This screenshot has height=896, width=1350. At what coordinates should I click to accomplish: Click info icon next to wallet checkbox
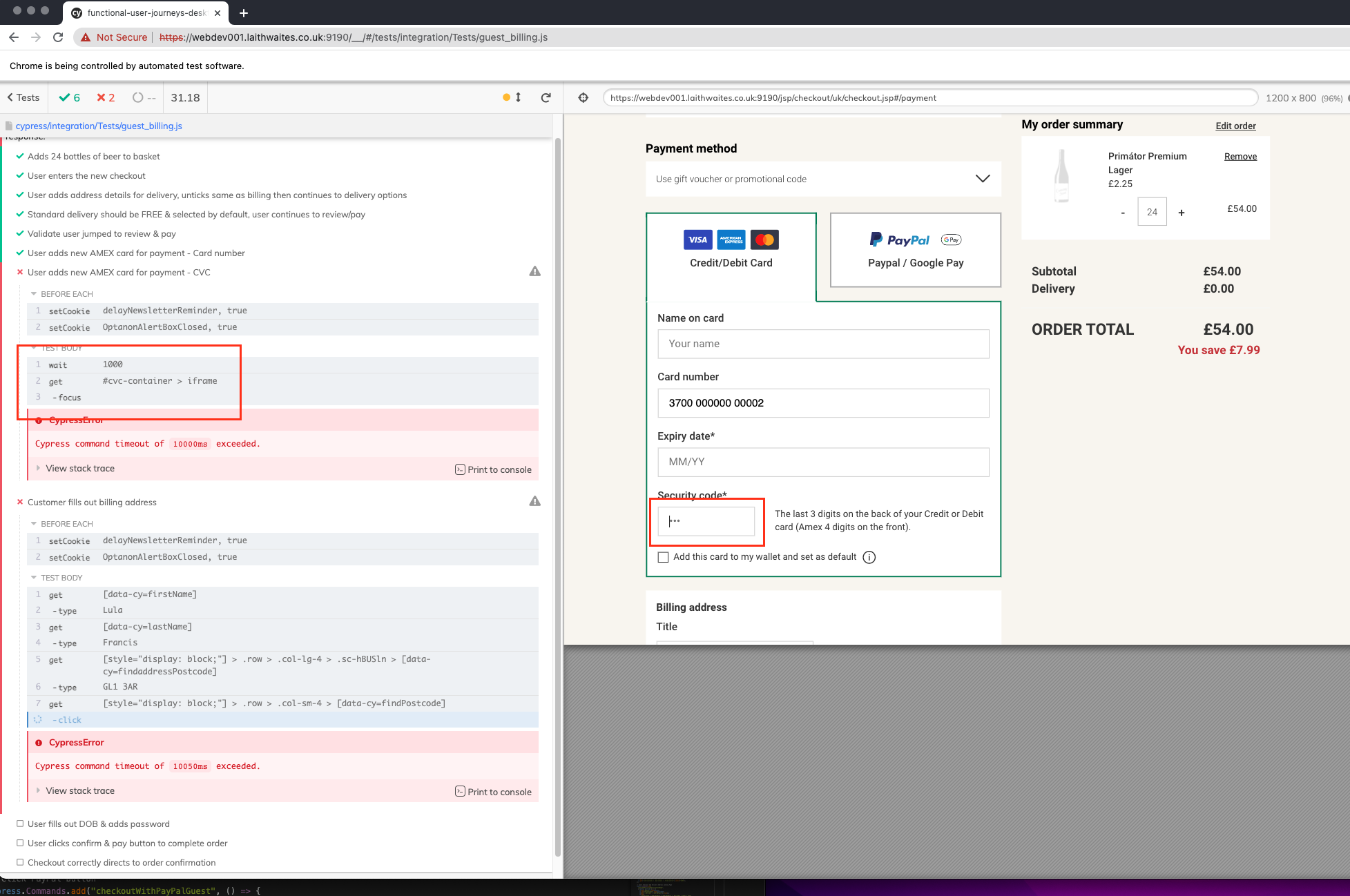pos(869,558)
